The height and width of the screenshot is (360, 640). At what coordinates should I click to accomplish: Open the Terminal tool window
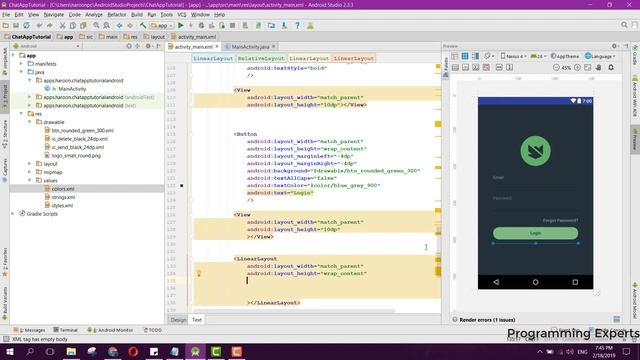[x=65, y=330]
